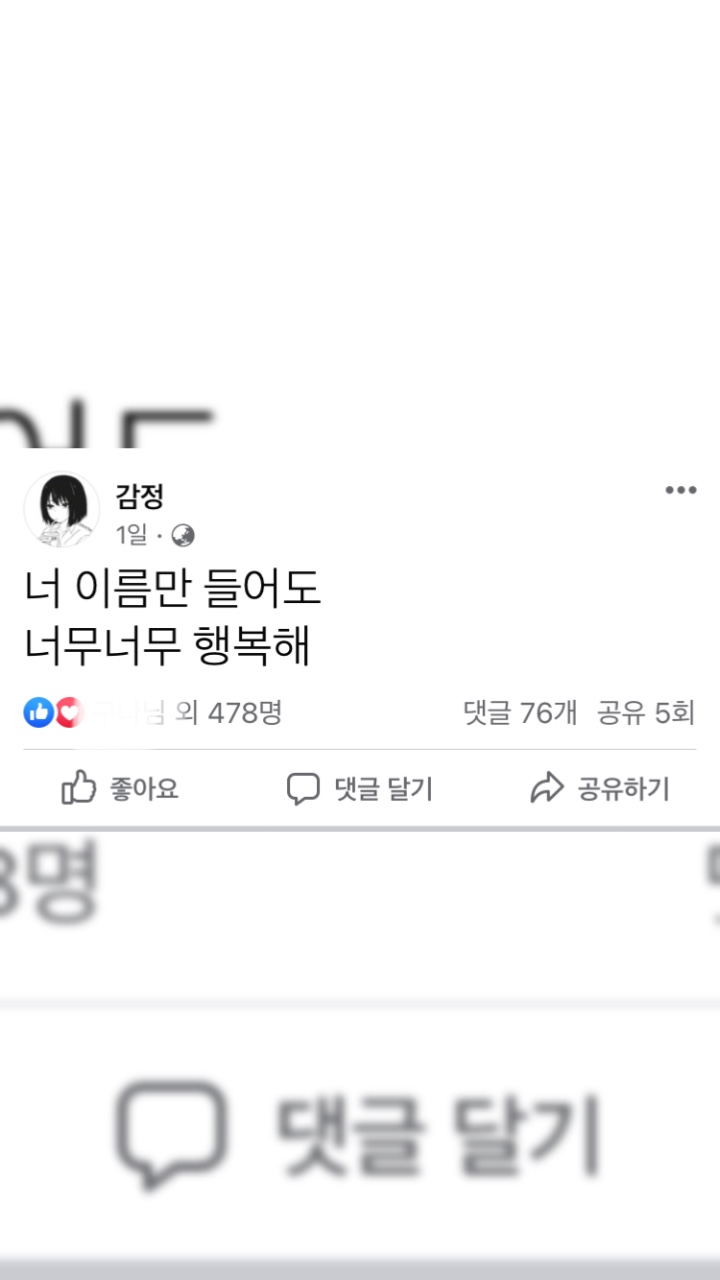Tap the 좋아요 label text

point(144,789)
